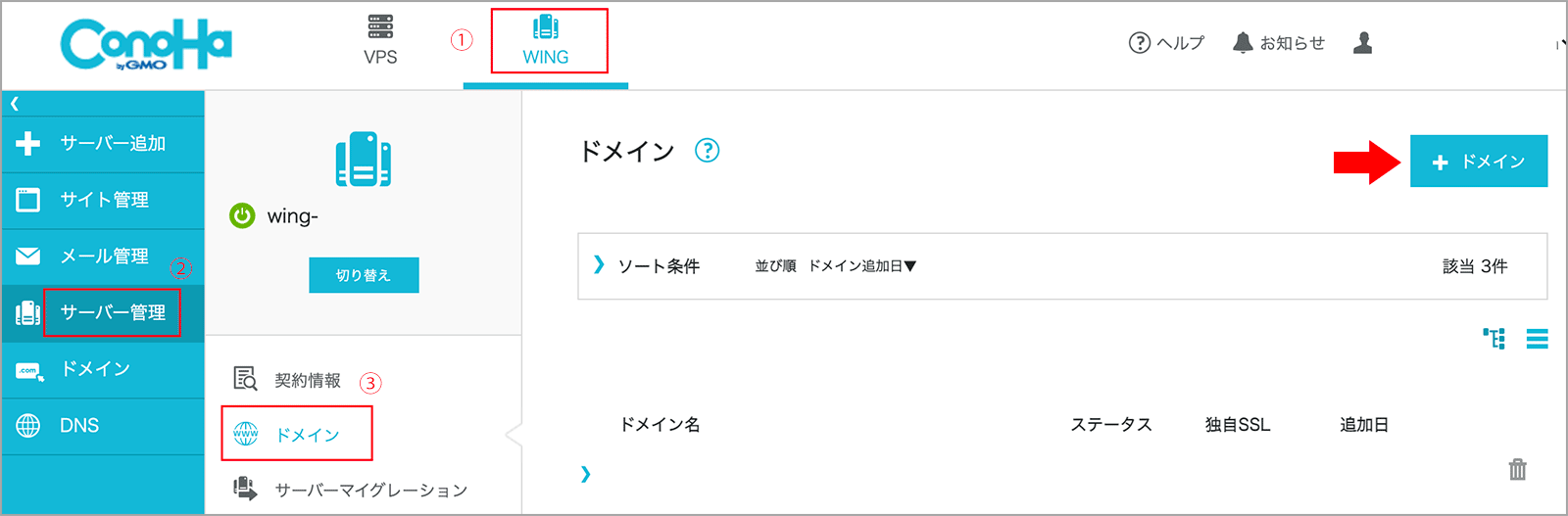1568x516 pixels.
Task: Select サーバー管理 in the sidebar
Action: (x=113, y=312)
